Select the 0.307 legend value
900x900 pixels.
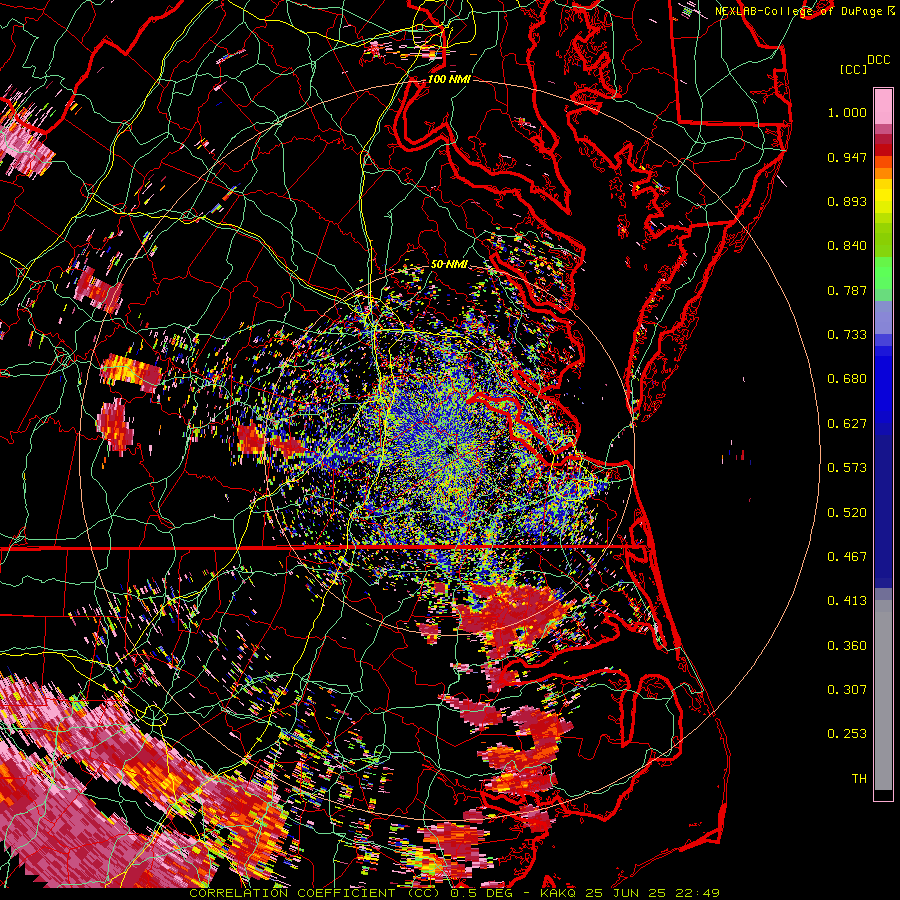(x=847, y=690)
